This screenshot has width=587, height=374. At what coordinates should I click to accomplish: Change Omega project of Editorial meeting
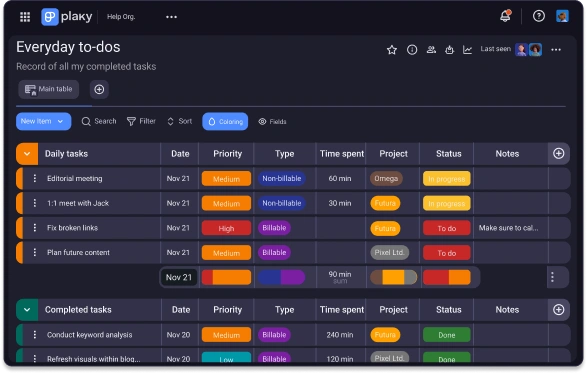pos(386,179)
